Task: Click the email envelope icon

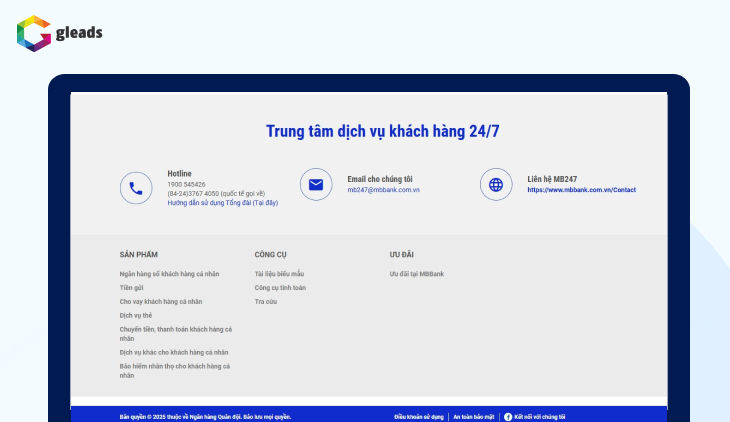Action: pyautogui.click(x=316, y=185)
